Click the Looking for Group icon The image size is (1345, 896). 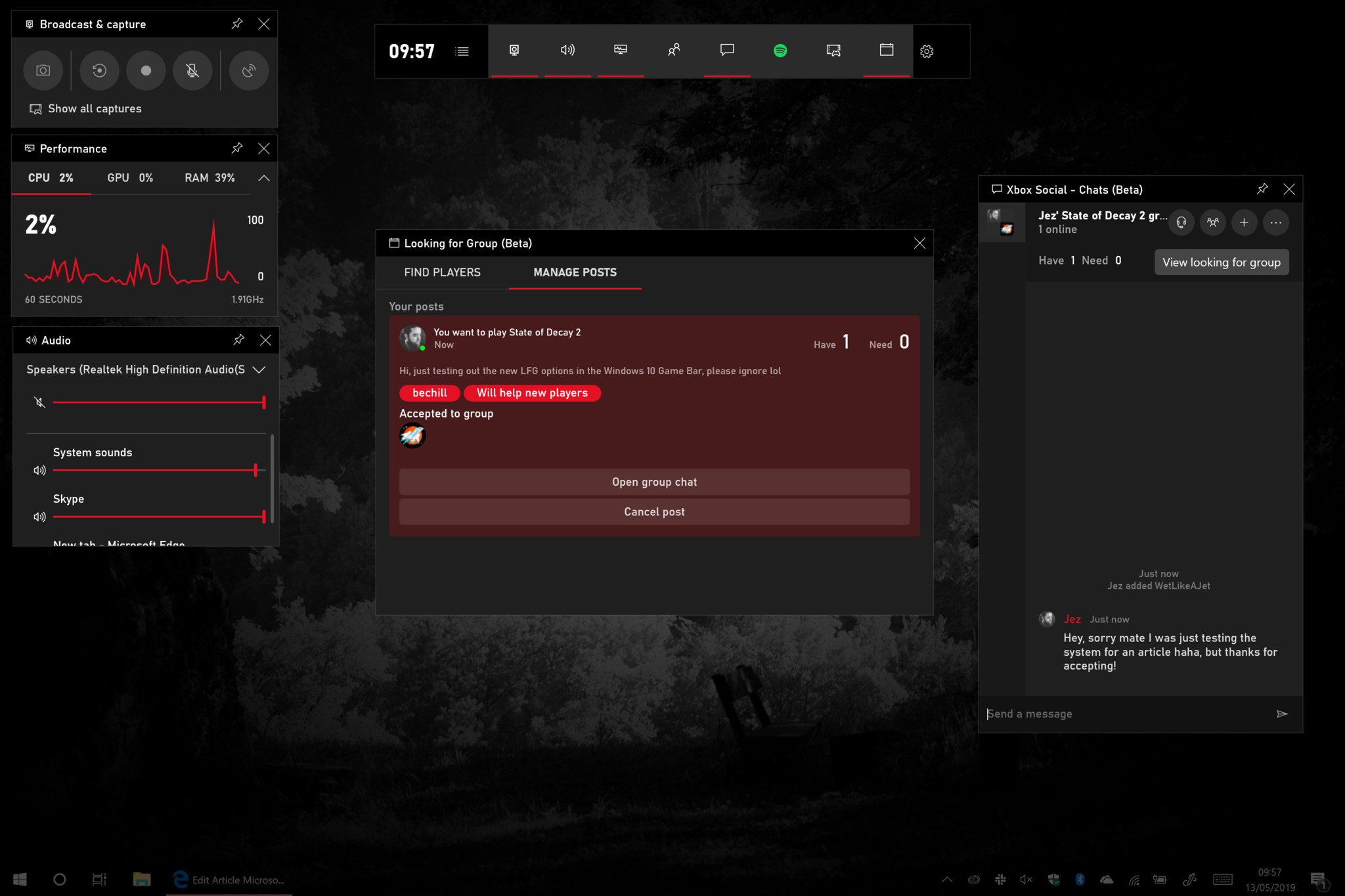click(674, 51)
